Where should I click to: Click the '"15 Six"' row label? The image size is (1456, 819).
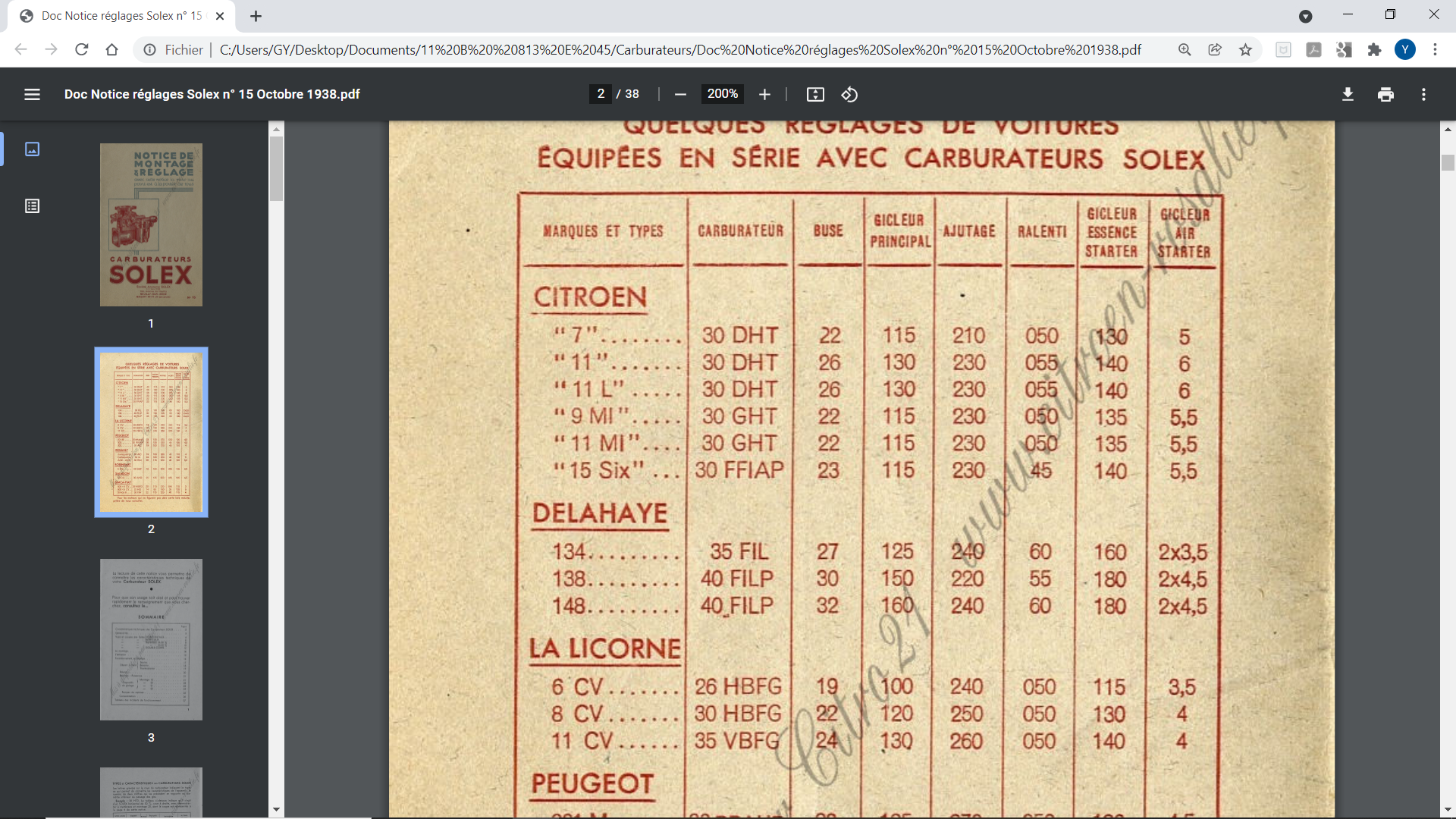pyautogui.click(x=599, y=470)
